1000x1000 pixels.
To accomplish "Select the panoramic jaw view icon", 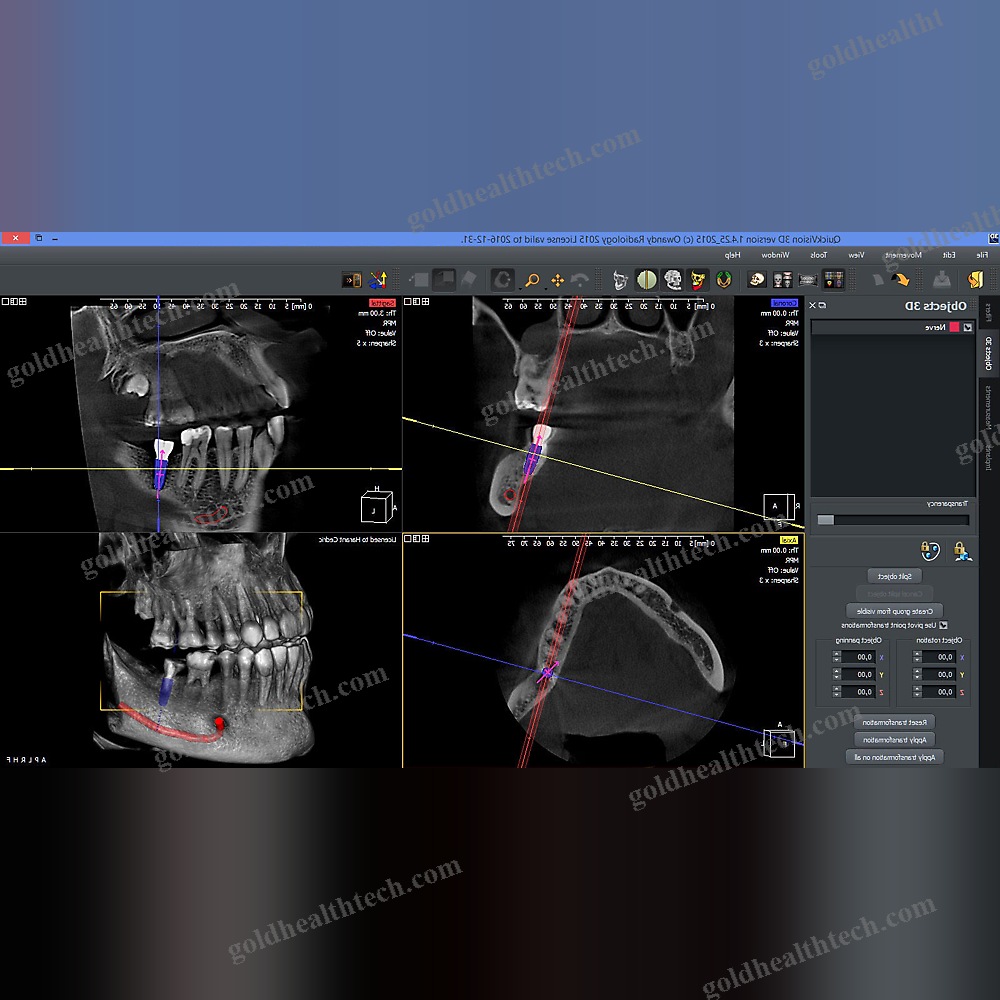I will click(807, 279).
